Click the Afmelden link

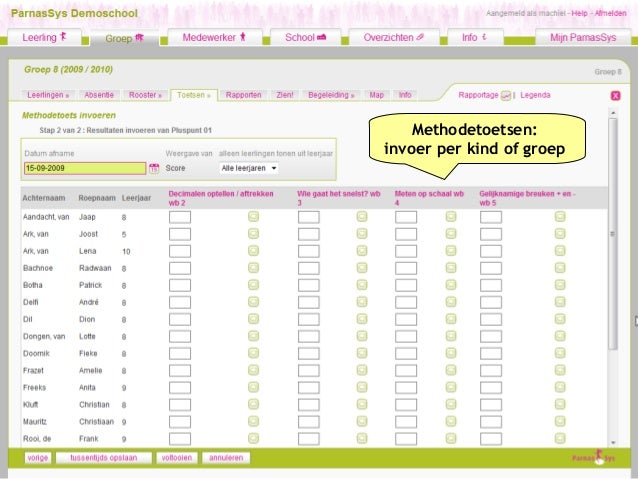tap(610, 13)
